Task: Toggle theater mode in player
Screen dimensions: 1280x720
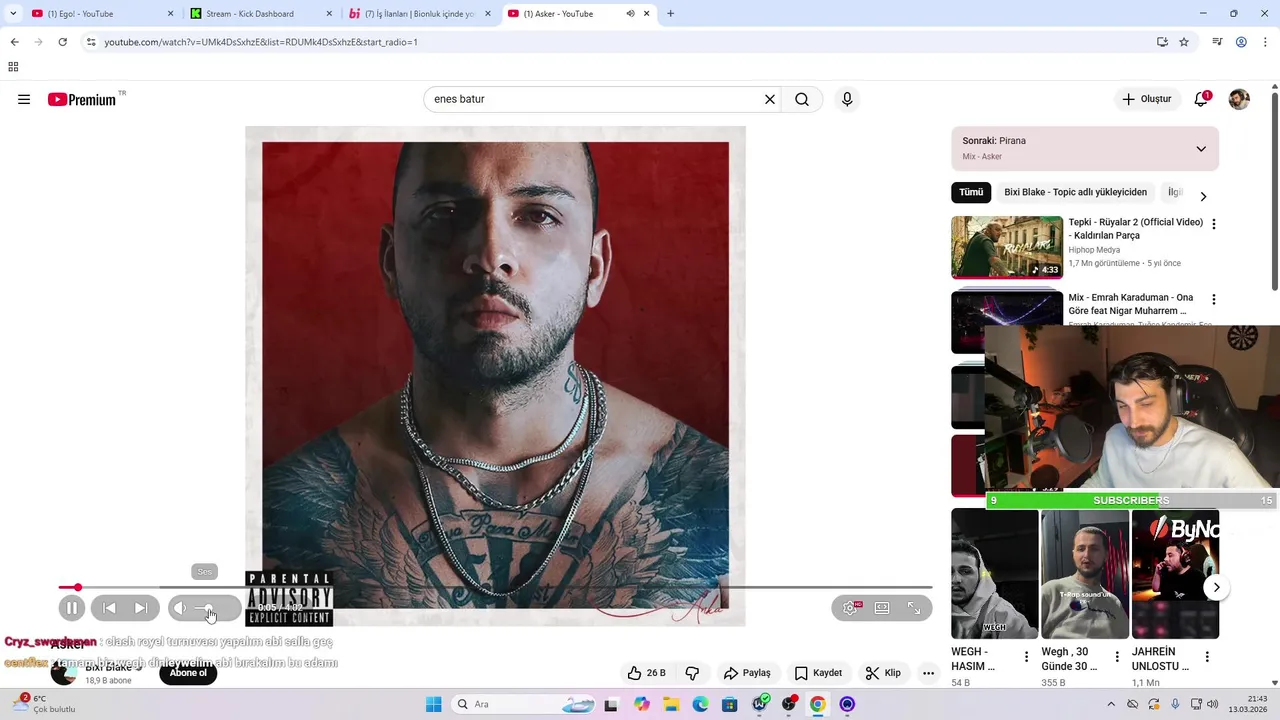Action: [882, 608]
